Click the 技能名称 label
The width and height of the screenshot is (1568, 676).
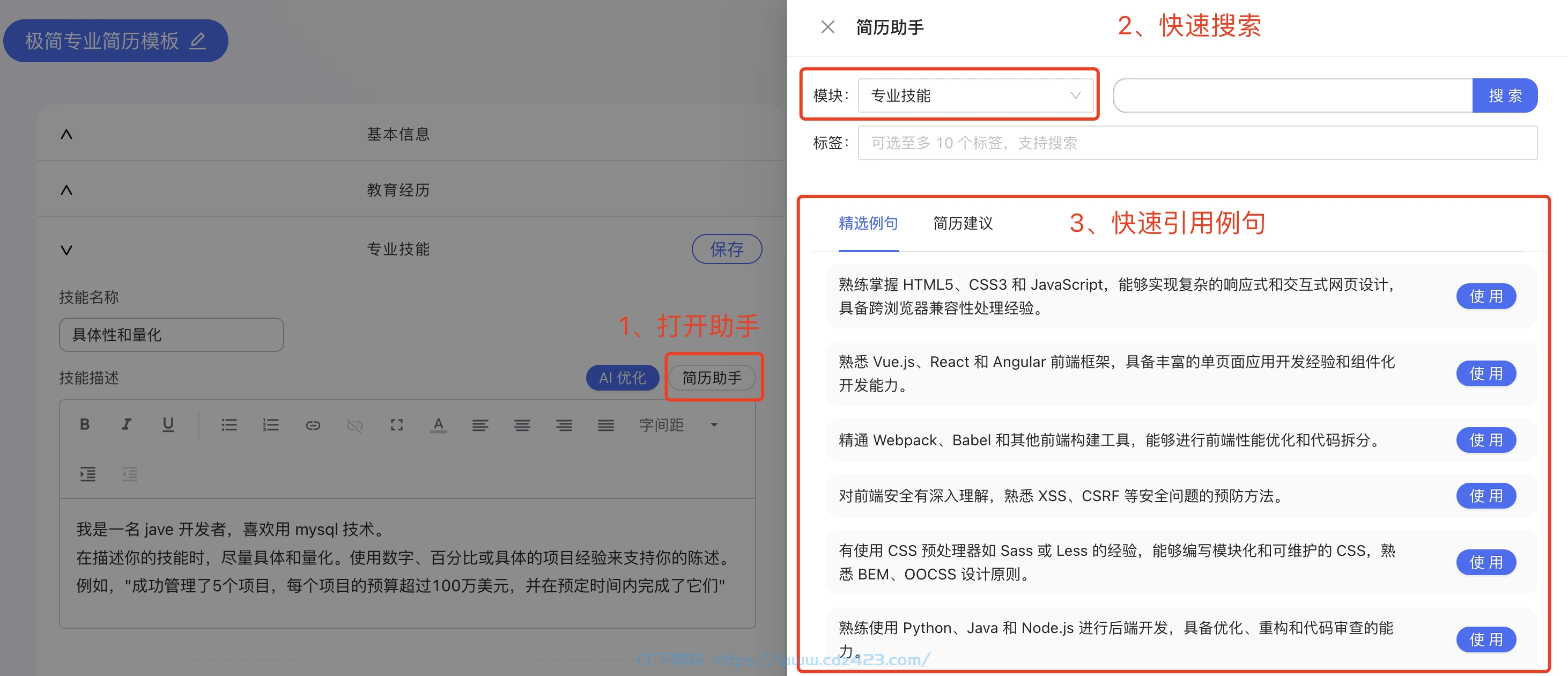point(89,297)
